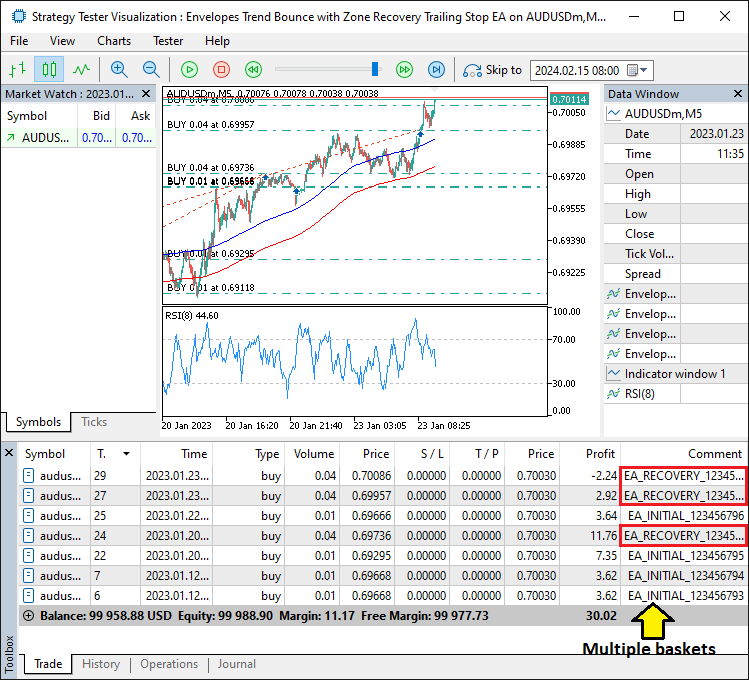749x680 pixels.
Task: Select the RSI(8) row in Data Window
Action: [675, 394]
